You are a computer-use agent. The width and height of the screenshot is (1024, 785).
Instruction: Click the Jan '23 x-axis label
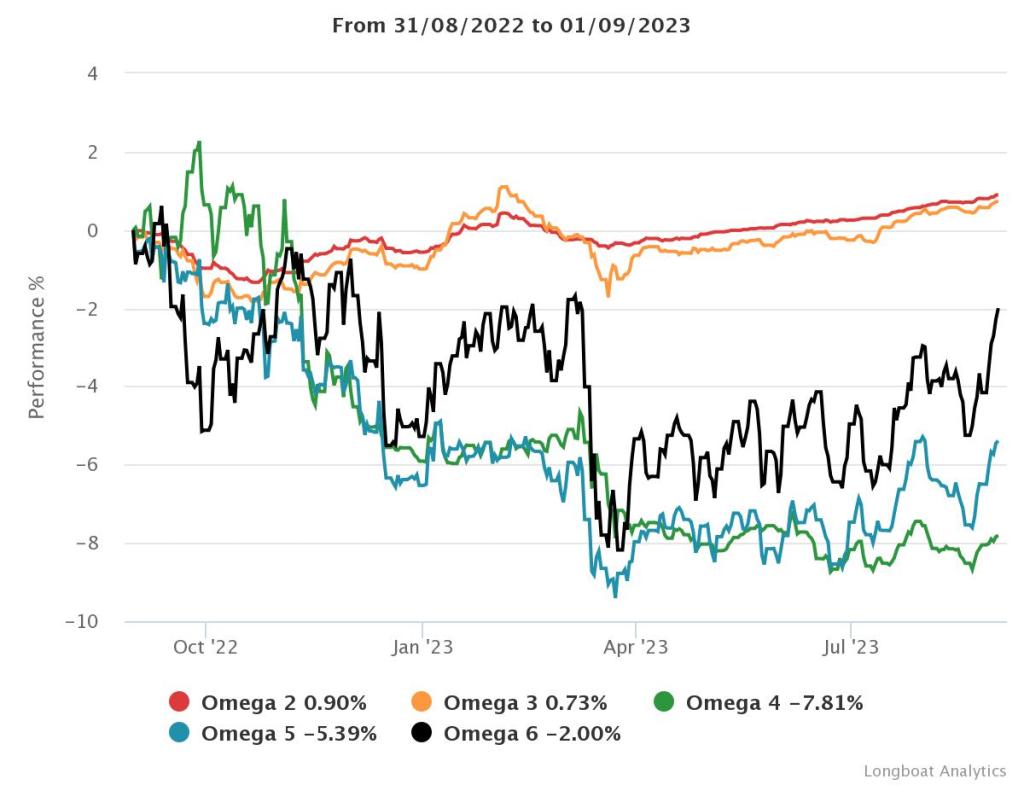pyautogui.click(x=423, y=648)
